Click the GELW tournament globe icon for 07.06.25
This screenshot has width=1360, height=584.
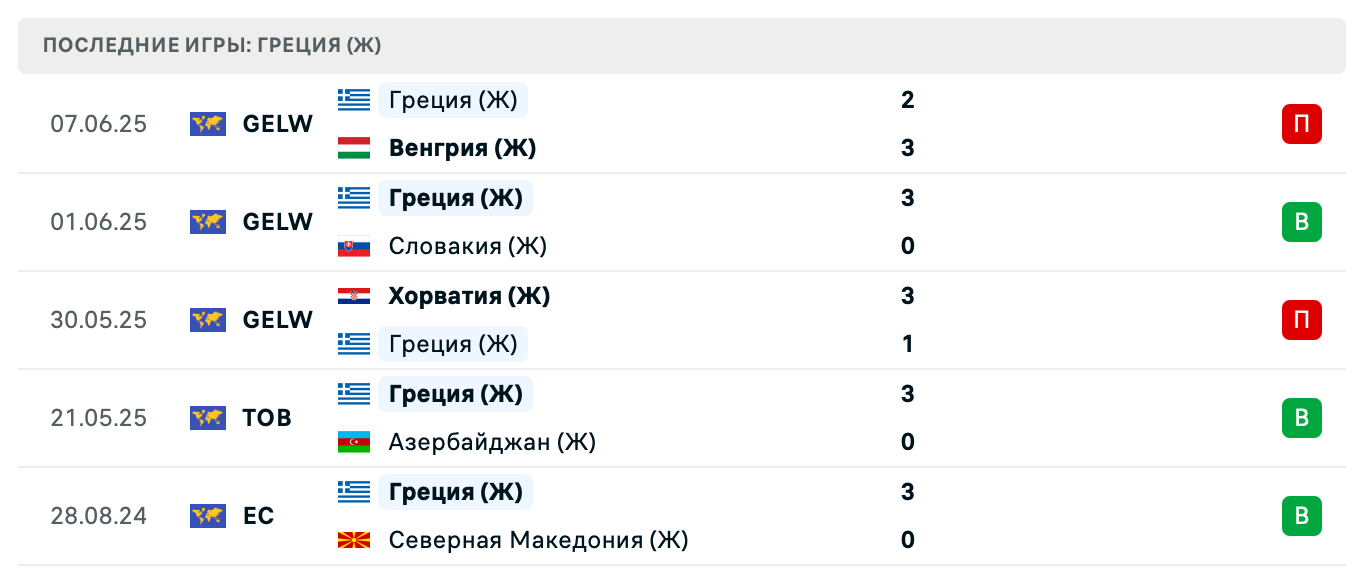(207, 124)
